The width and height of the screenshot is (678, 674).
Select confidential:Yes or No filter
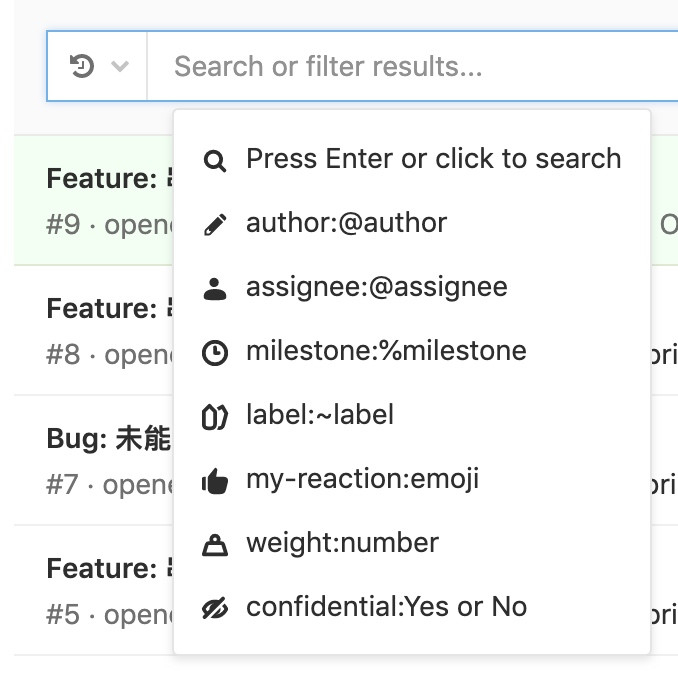coord(385,607)
